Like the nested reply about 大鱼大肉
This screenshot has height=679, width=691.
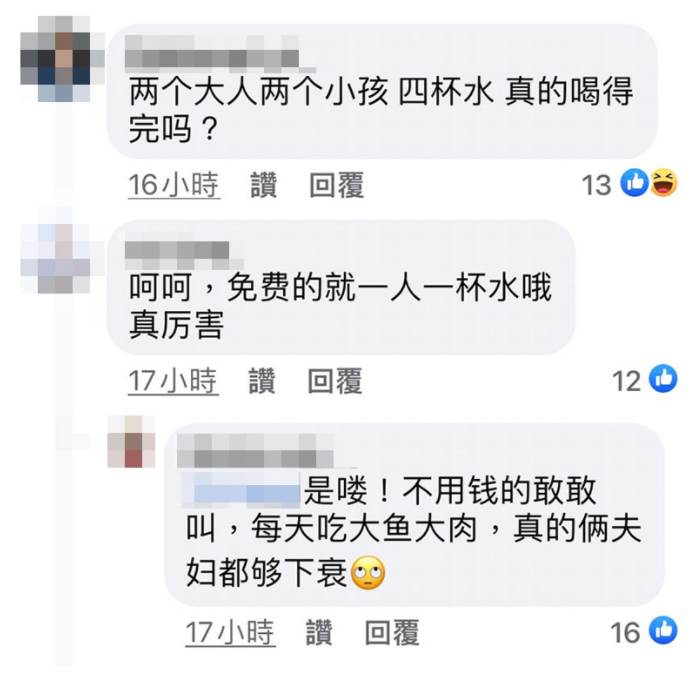319,632
